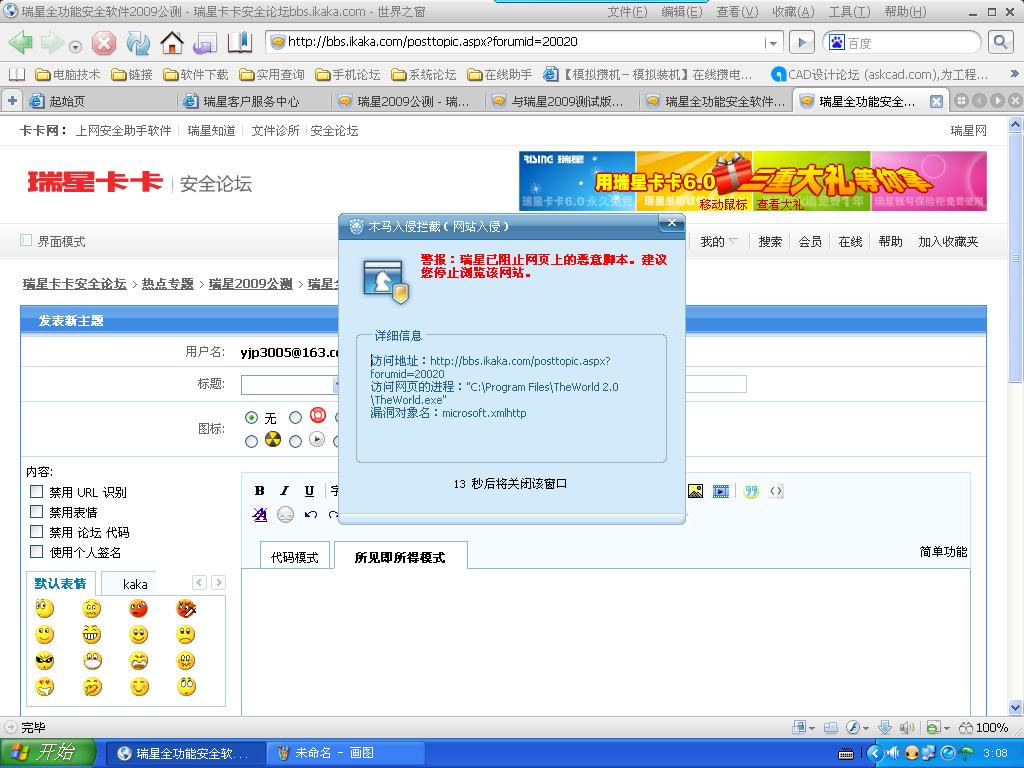This screenshot has height=768, width=1024.
Task: Show next emoticon page arrow
Action: 219,582
